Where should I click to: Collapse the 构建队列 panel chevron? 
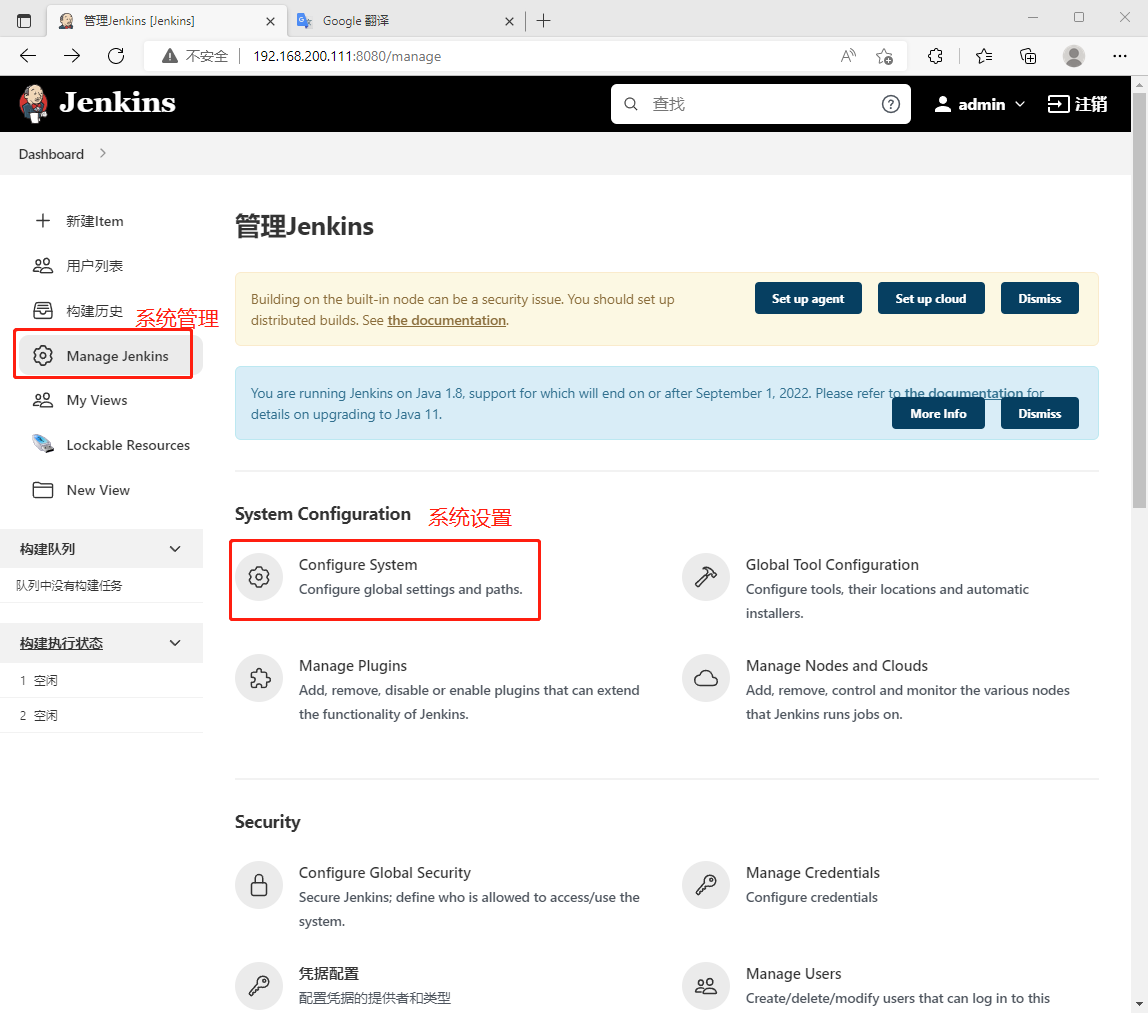click(x=175, y=549)
